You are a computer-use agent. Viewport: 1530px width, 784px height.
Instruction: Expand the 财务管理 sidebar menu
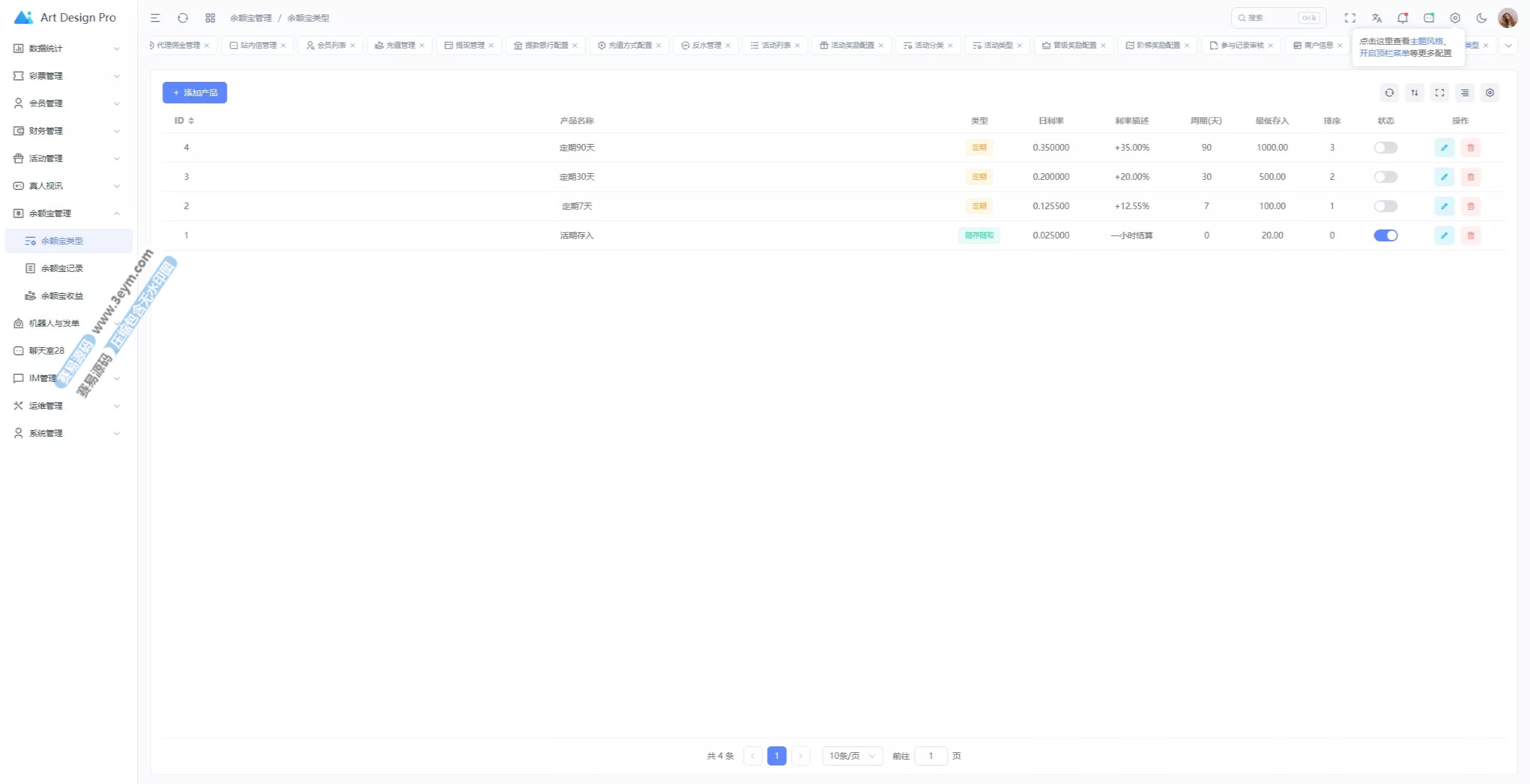[66, 131]
